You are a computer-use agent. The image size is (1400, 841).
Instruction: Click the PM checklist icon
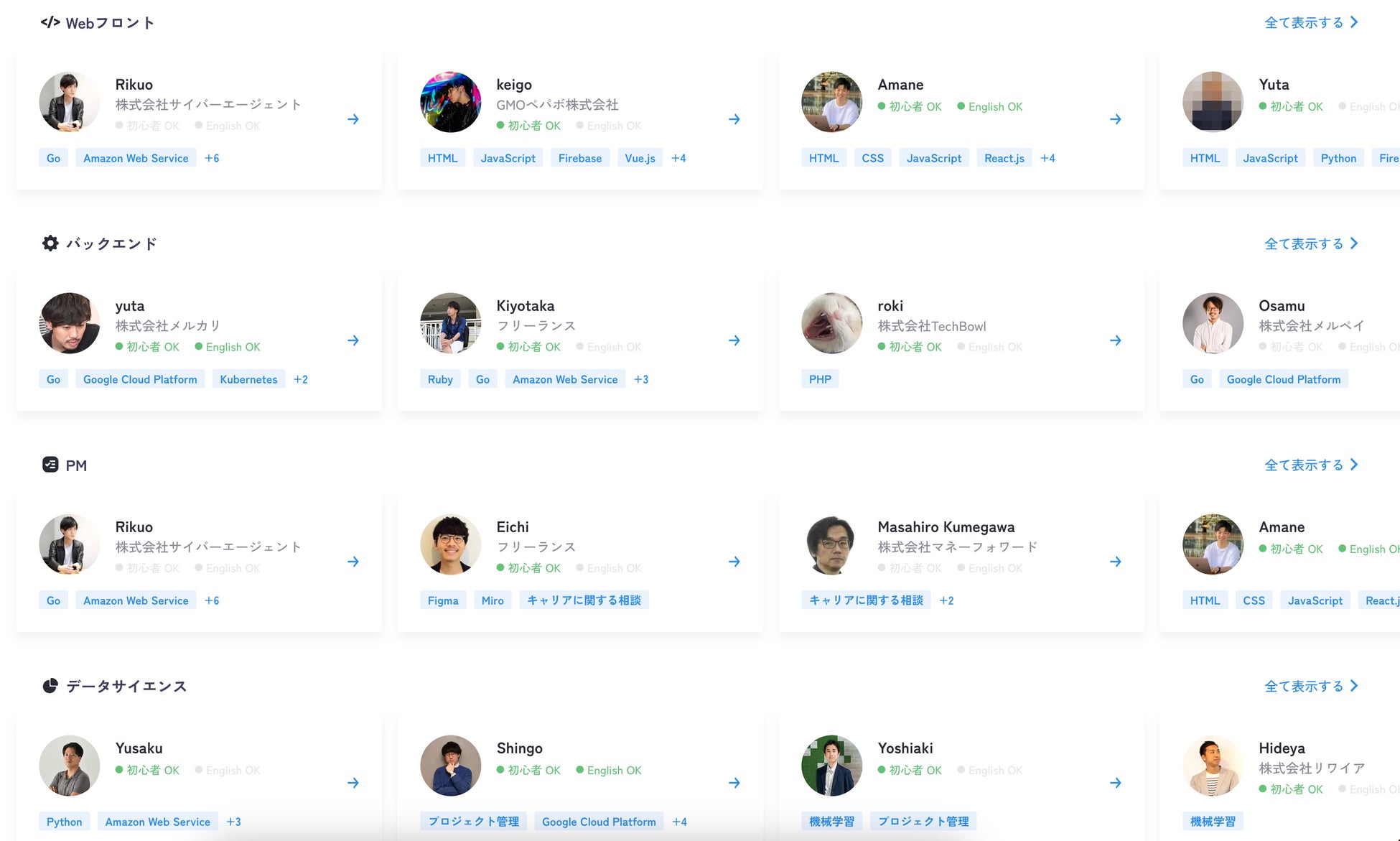point(50,465)
